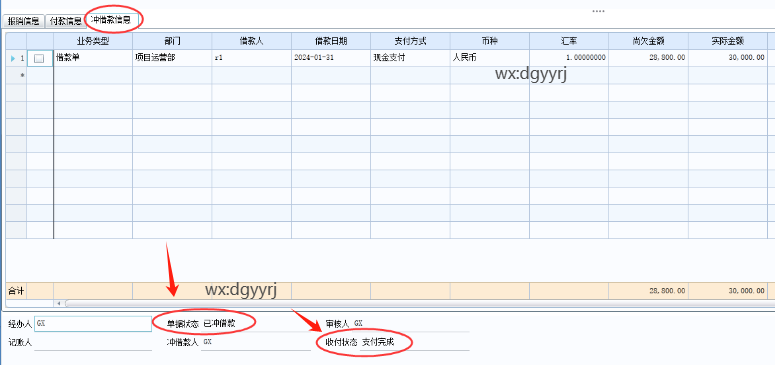Image resolution: width=775 pixels, height=365 pixels.
Task: Select the borrower cell r1
Action: click(x=252, y=58)
